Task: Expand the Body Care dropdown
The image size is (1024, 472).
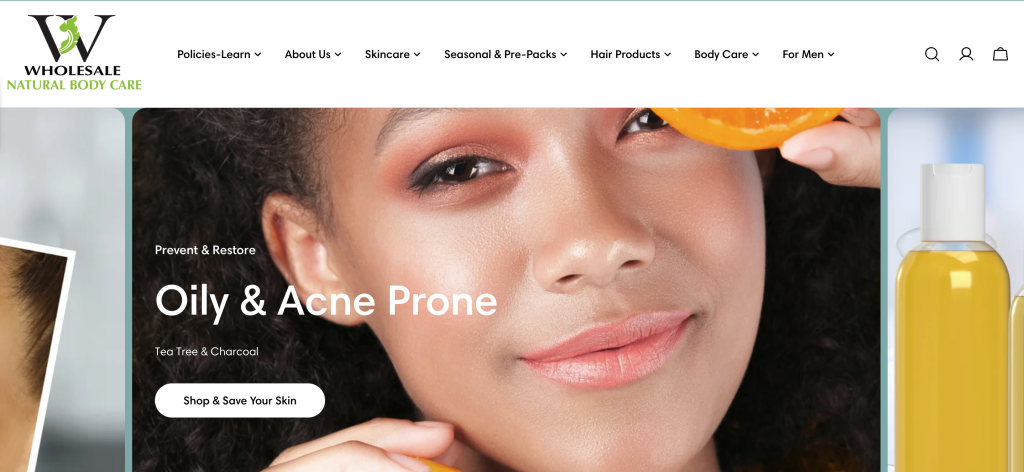Action: pyautogui.click(x=726, y=54)
